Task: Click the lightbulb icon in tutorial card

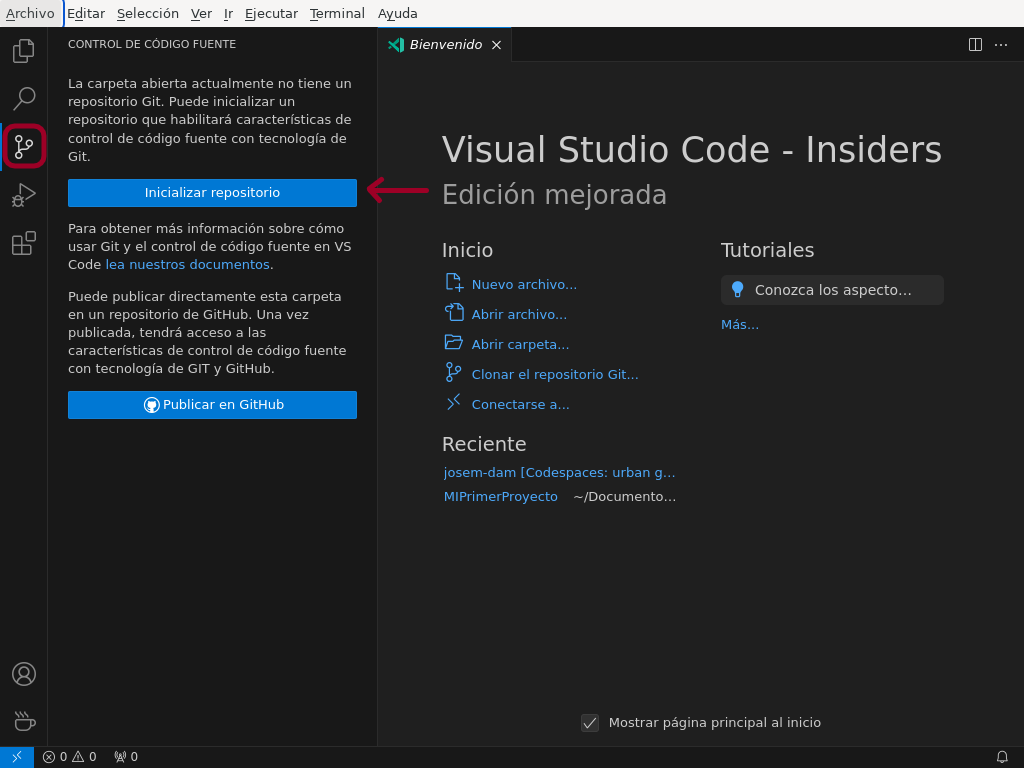Action: tap(737, 289)
